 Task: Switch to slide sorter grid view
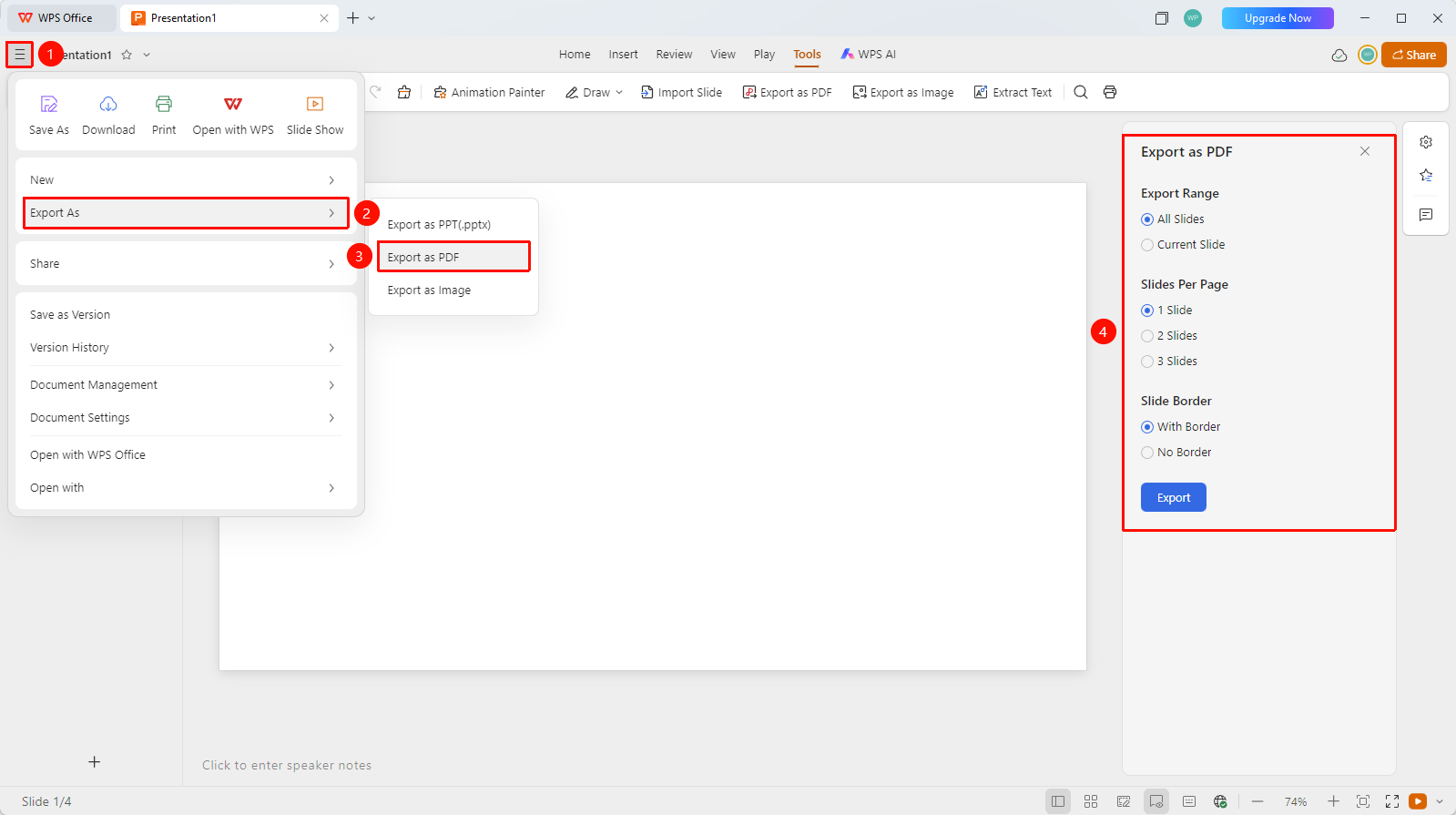1091,801
